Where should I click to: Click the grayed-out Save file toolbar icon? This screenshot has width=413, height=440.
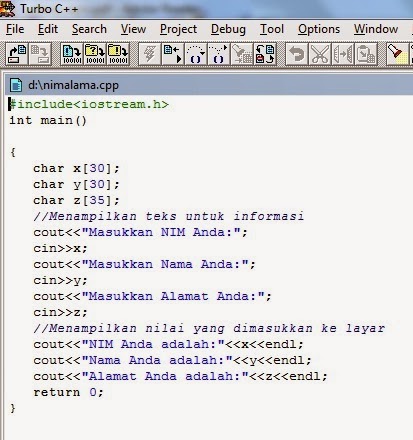click(40, 54)
